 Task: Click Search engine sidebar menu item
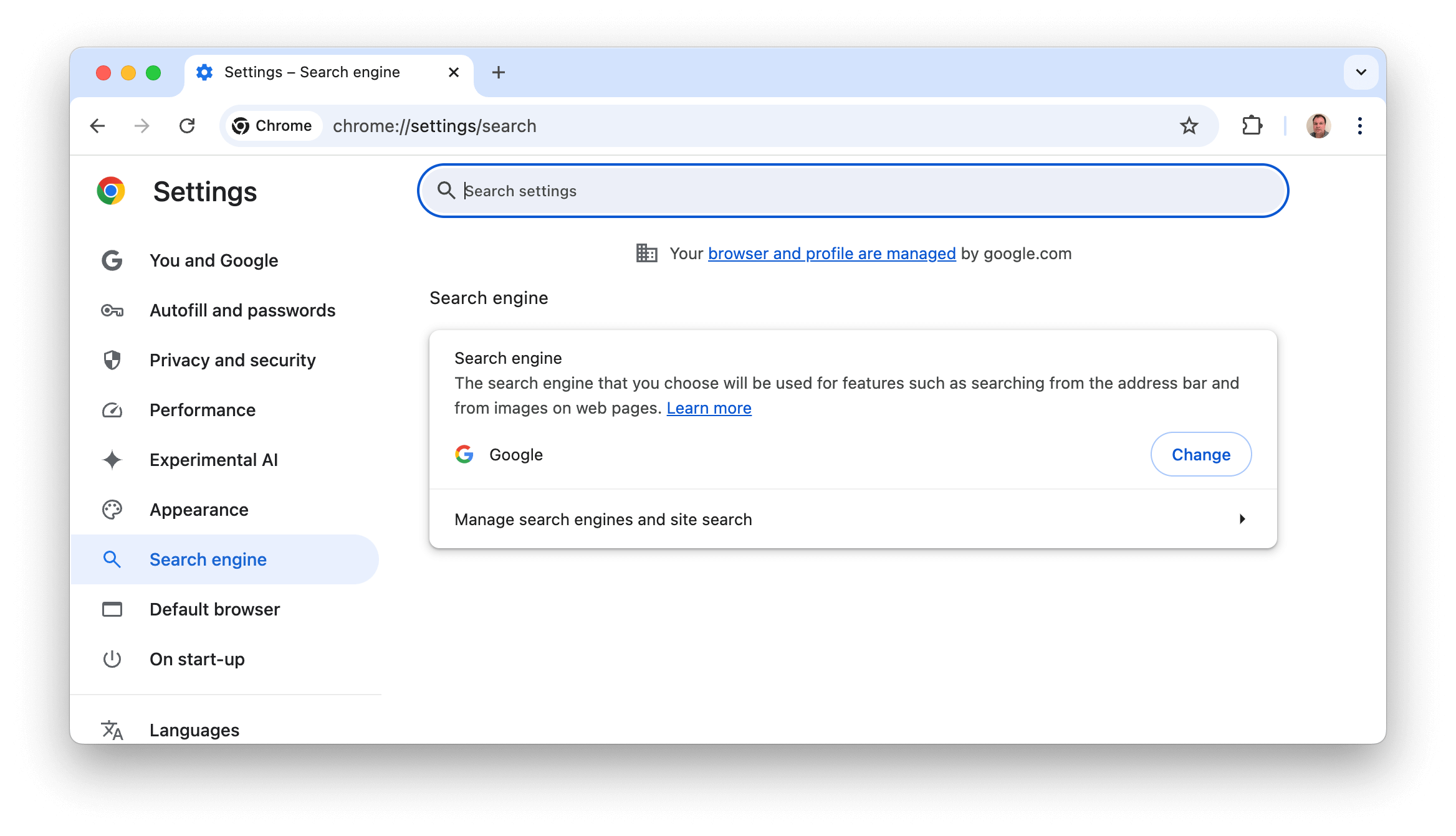[208, 559]
